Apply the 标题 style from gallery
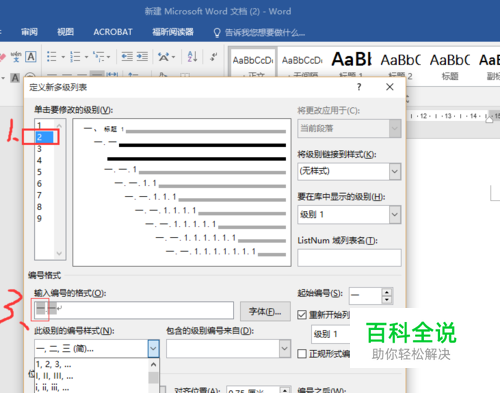 pyautogui.click(x=450, y=63)
